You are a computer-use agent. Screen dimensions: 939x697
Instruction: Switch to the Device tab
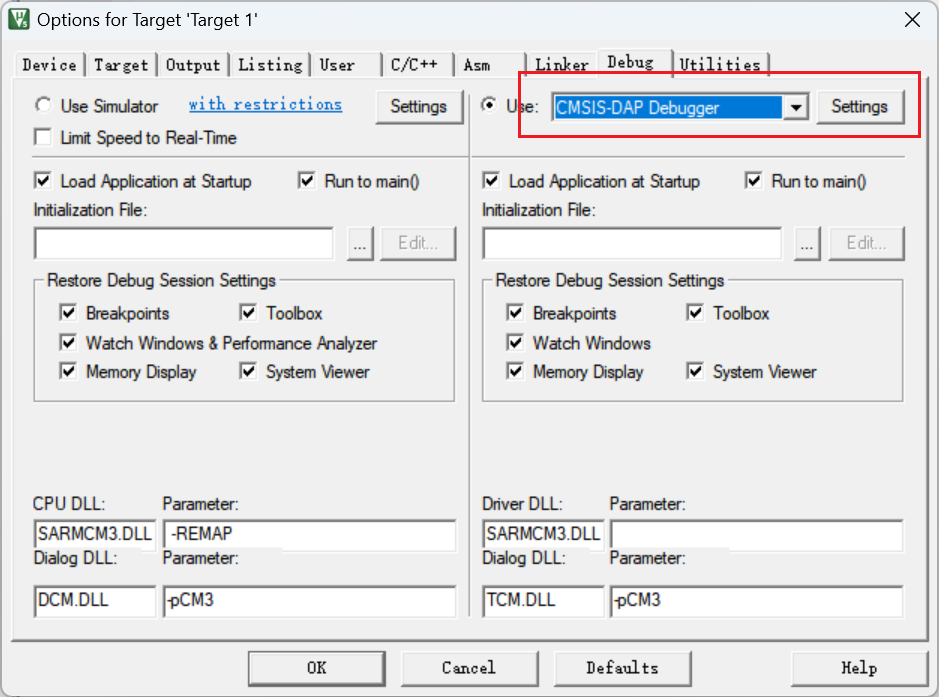coord(49,65)
